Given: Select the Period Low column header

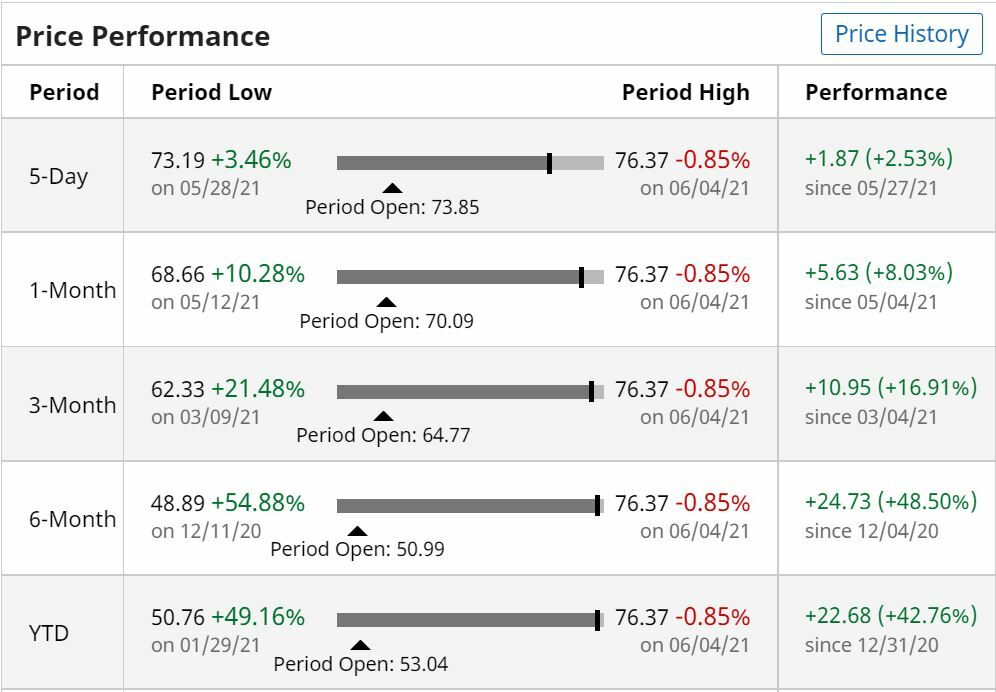Looking at the screenshot, I should 211,93.
